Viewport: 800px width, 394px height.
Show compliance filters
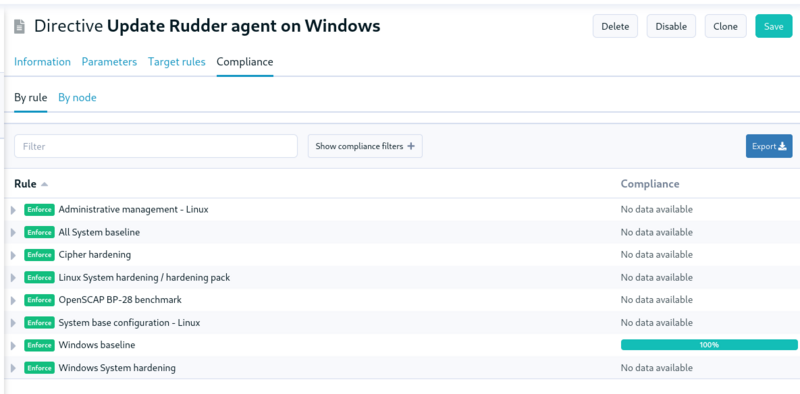pyautogui.click(x=365, y=146)
